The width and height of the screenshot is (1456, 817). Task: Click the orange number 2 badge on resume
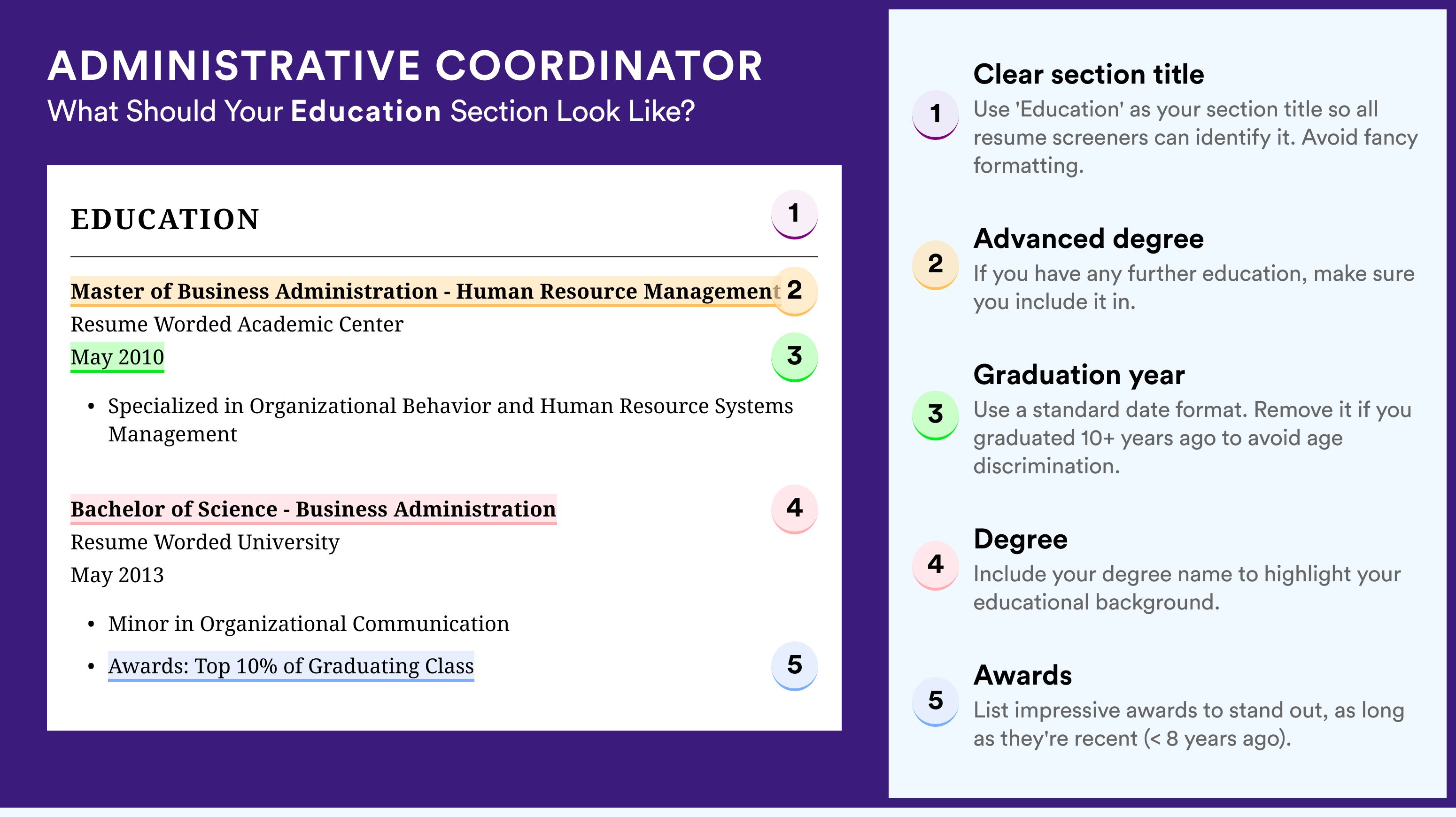(794, 291)
